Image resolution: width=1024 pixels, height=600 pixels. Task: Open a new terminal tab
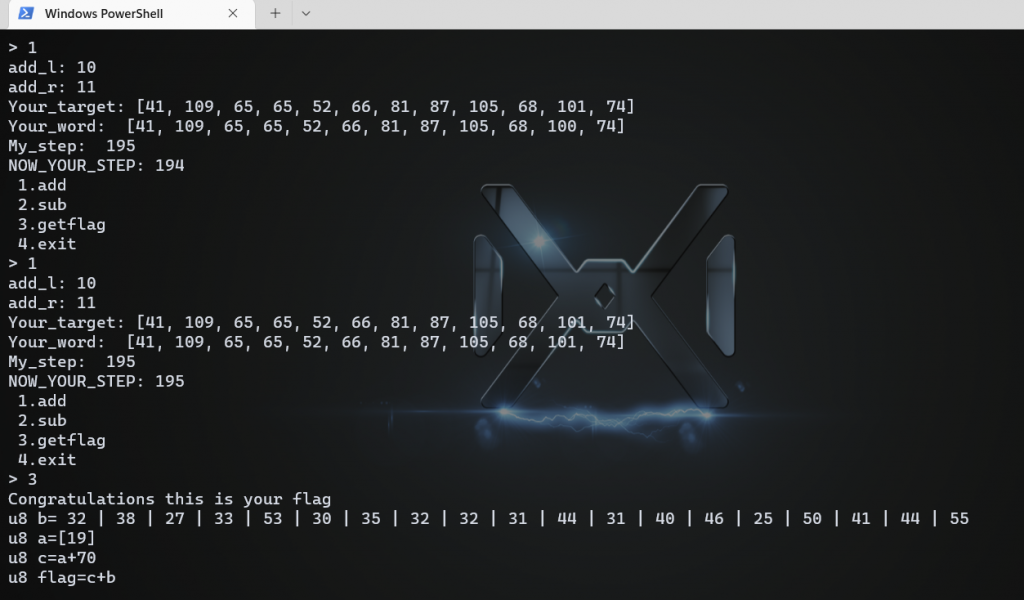point(276,14)
